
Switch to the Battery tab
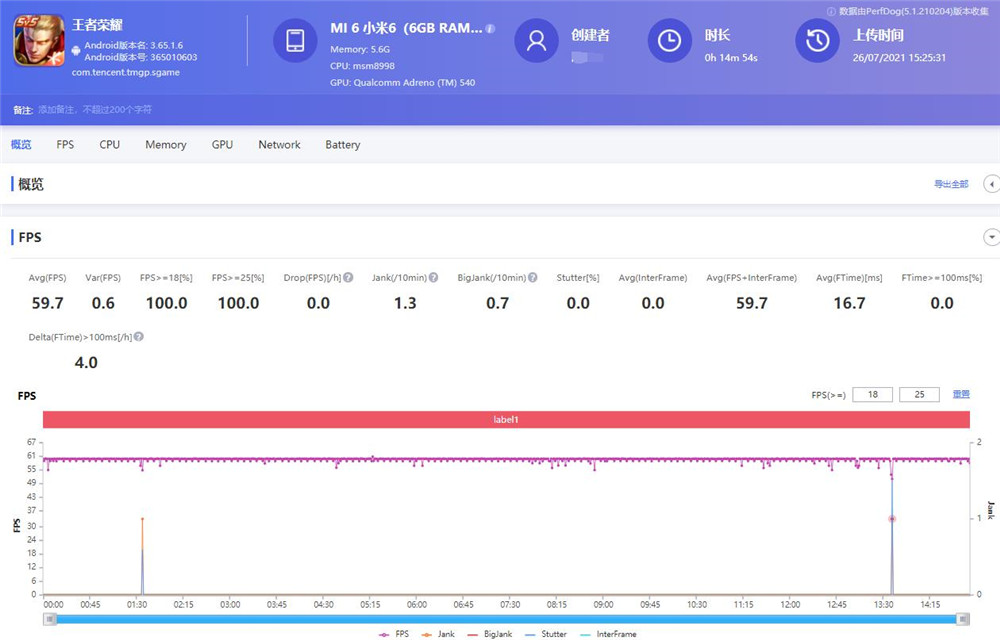tap(342, 144)
